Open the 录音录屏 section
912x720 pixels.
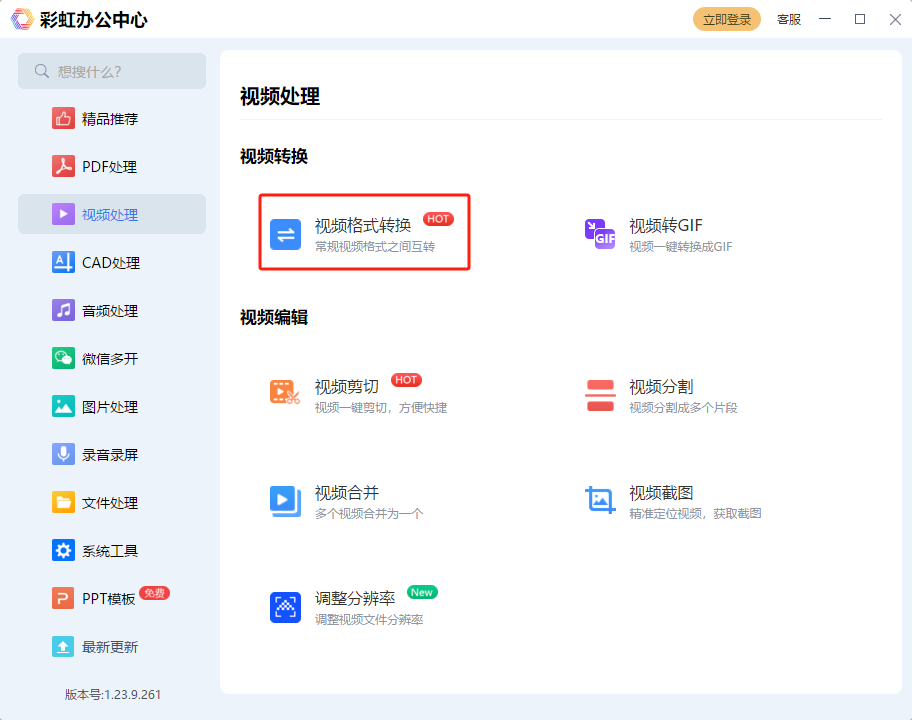pos(112,454)
